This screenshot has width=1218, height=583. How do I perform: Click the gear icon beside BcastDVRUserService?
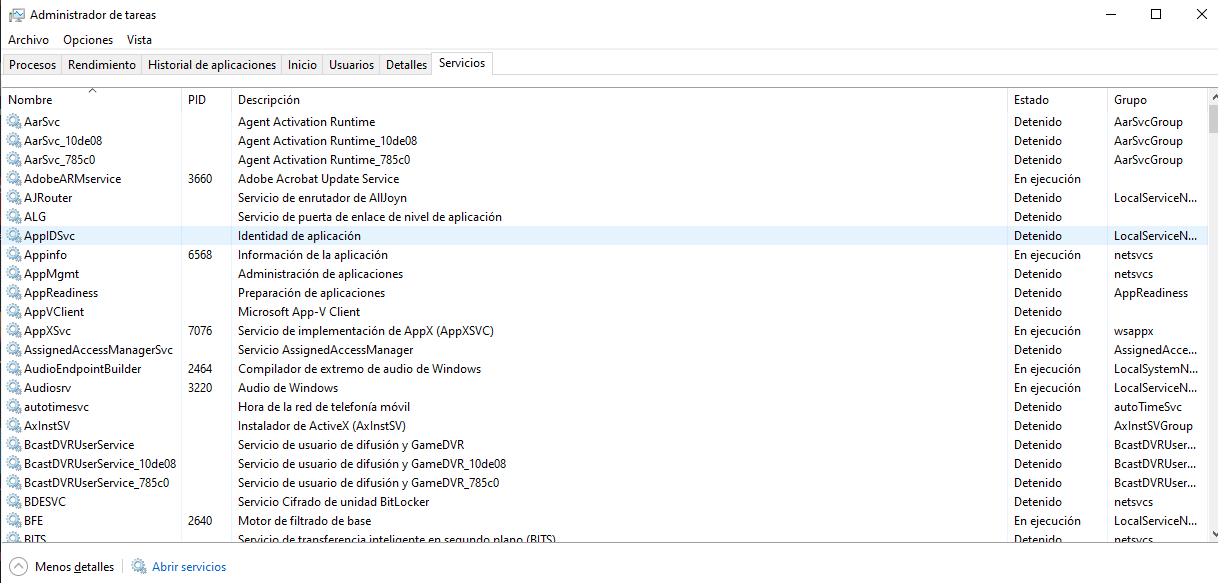pyautogui.click(x=14, y=445)
